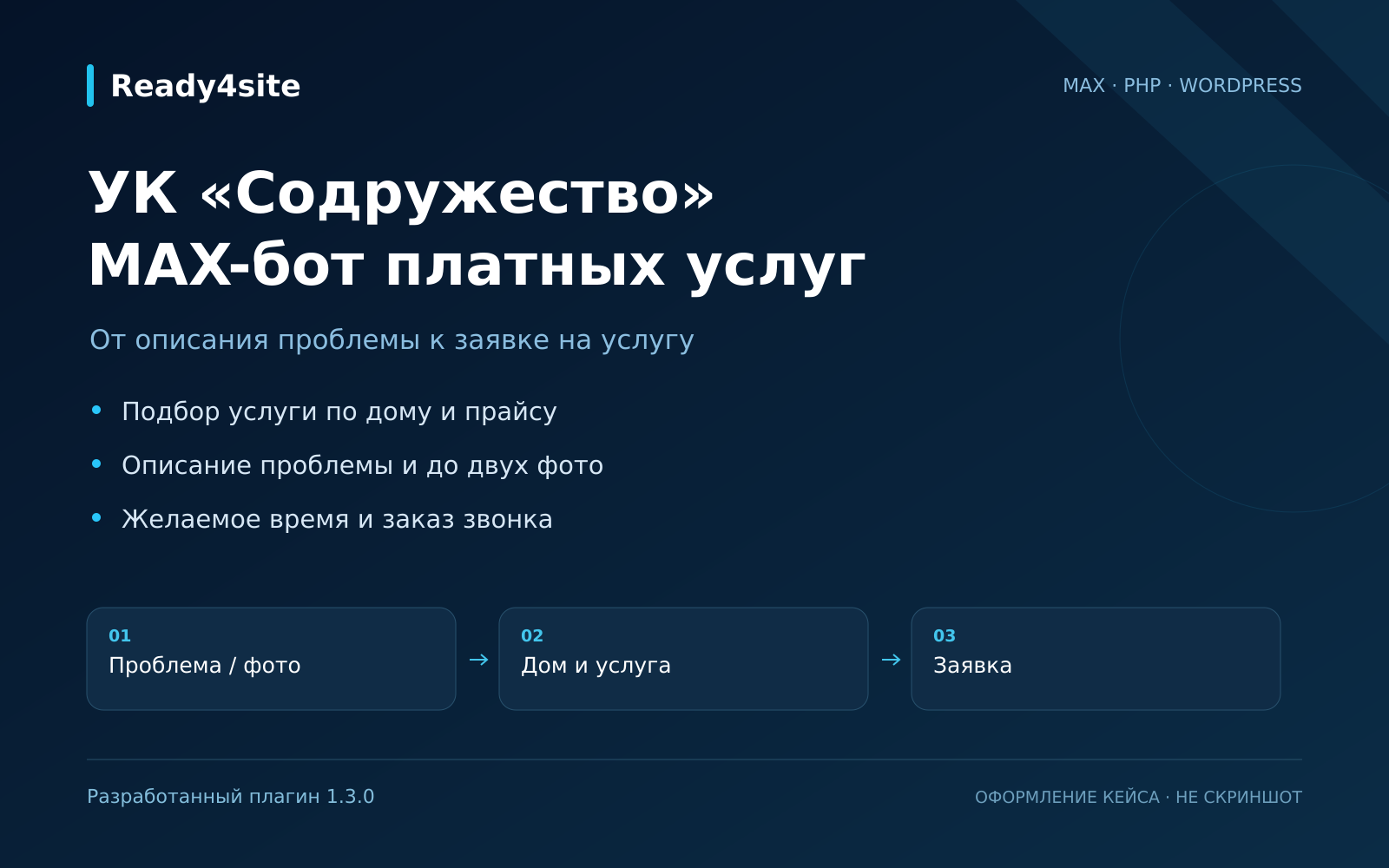1389x868 pixels.
Task: Click the heading MAX-бот платных услуг
Action: tap(477, 266)
